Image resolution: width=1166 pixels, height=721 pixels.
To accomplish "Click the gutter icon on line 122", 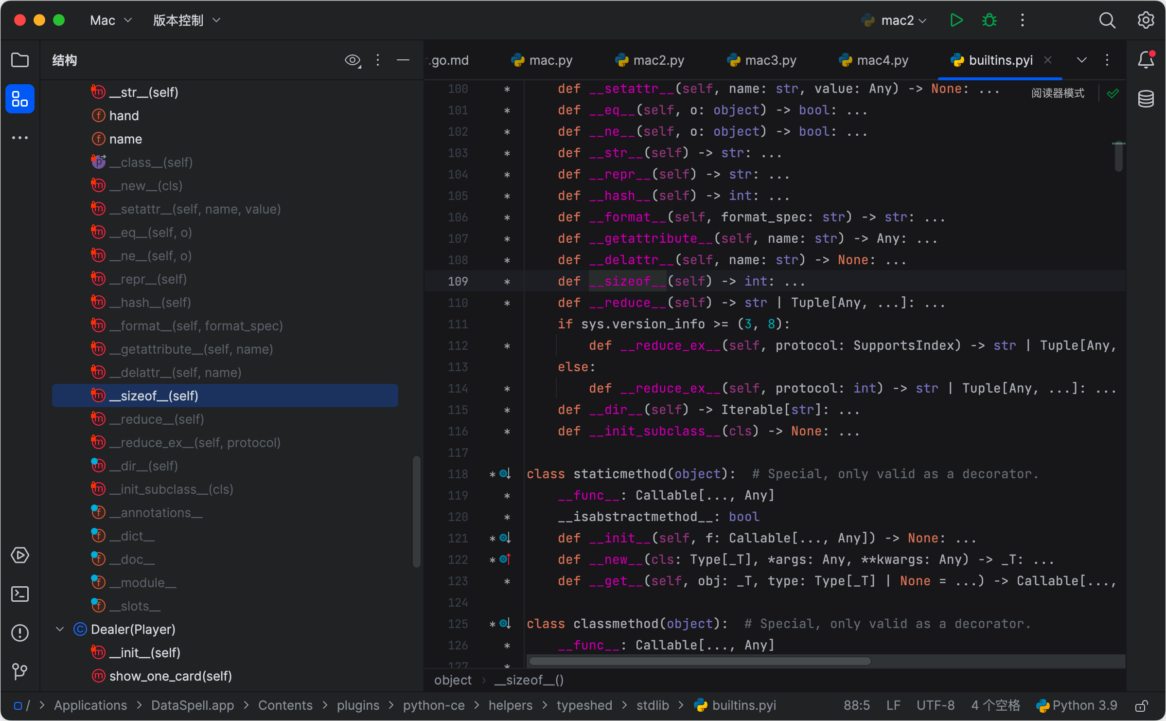I will click(x=505, y=559).
